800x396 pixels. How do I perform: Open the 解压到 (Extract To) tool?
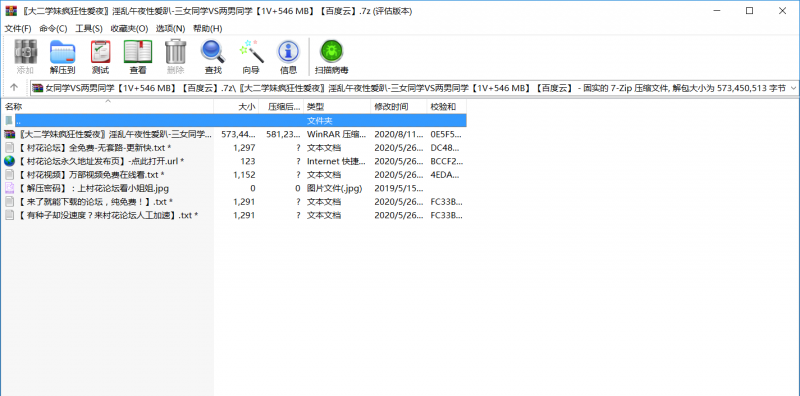click(62, 57)
